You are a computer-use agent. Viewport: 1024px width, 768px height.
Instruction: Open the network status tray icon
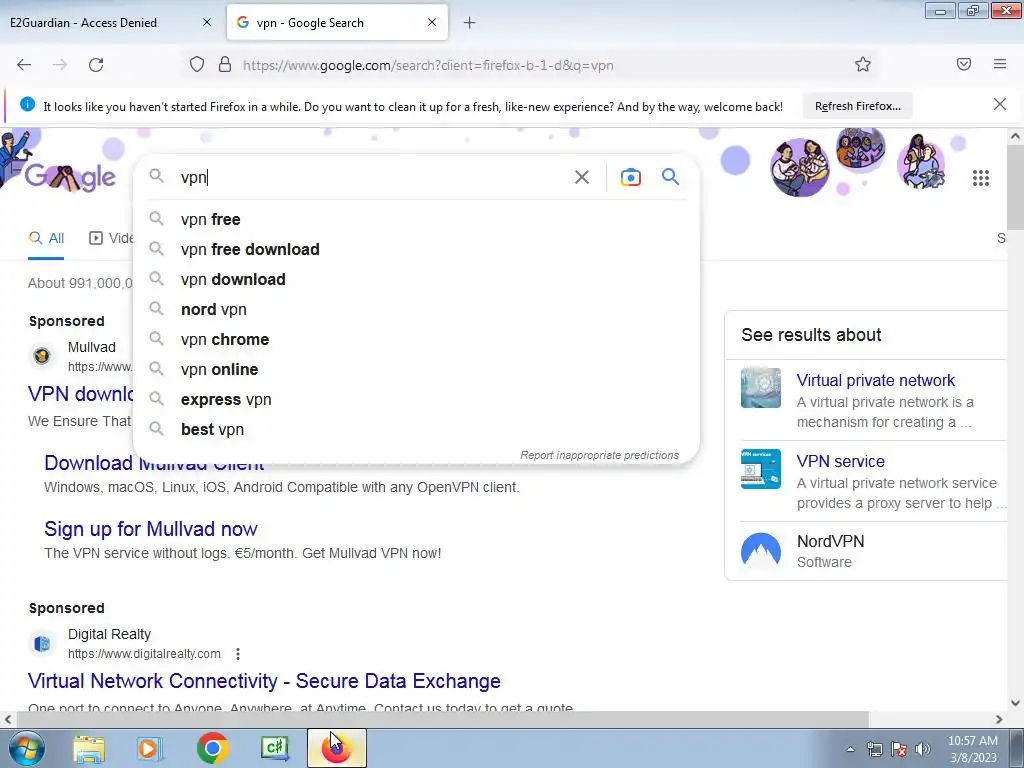point(874,749)
